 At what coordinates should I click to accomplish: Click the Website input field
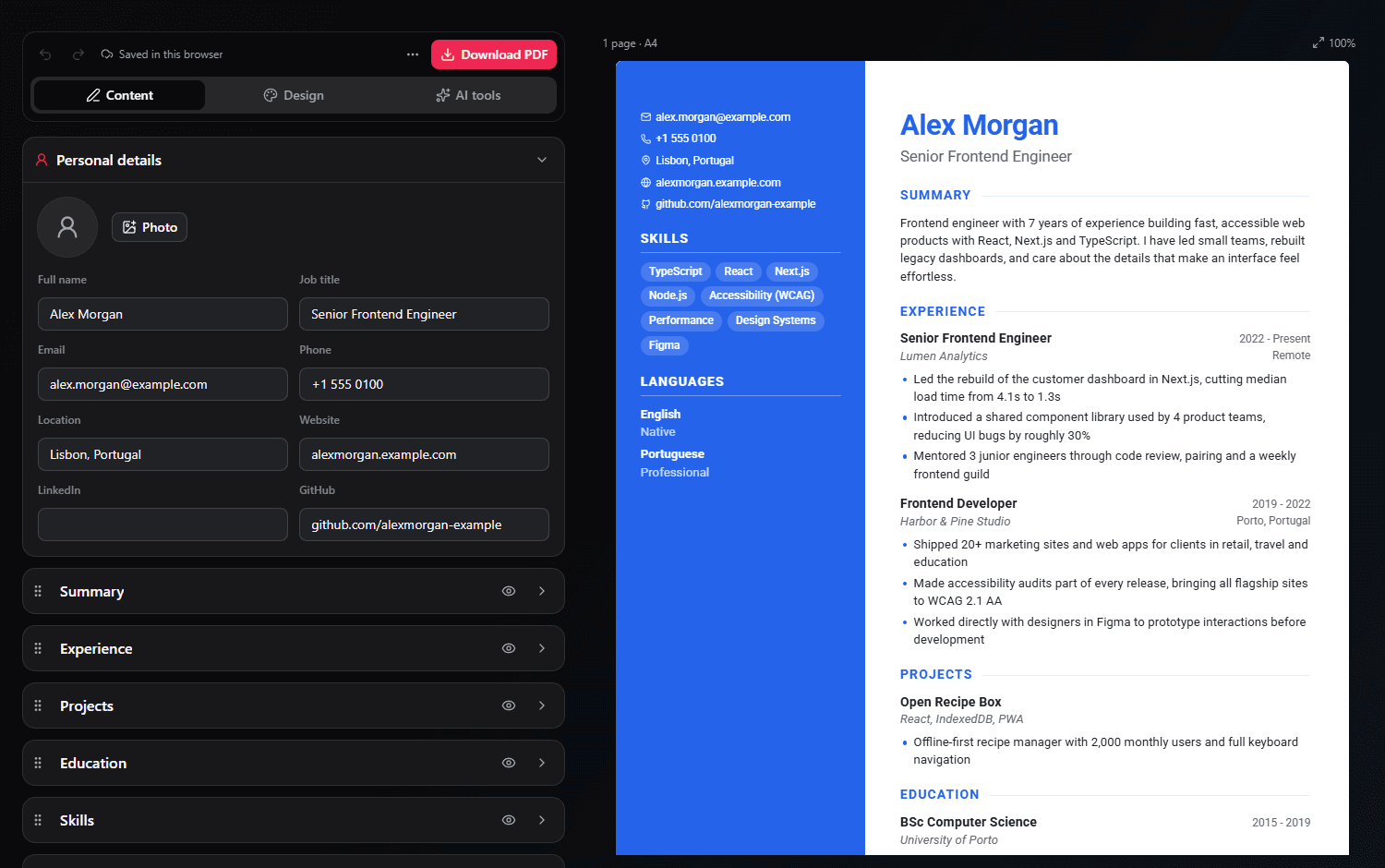pos(424,454)
